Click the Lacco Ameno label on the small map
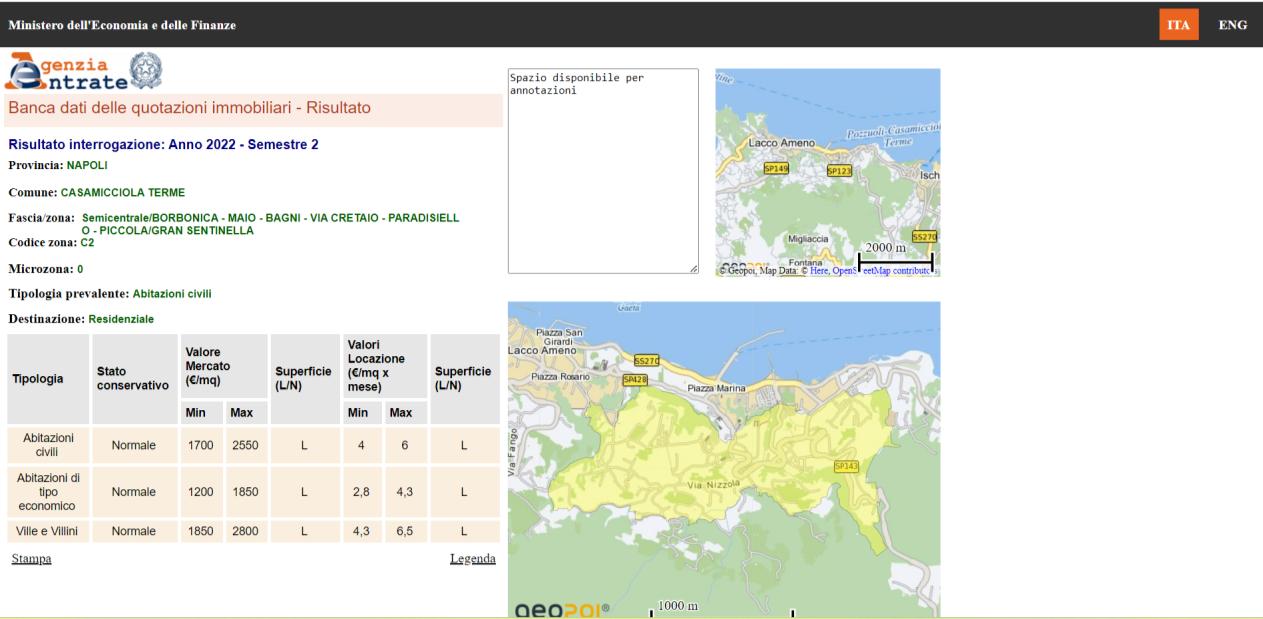Image resolution: width=1263 pixels, height=619 pixels. (782, 143)
